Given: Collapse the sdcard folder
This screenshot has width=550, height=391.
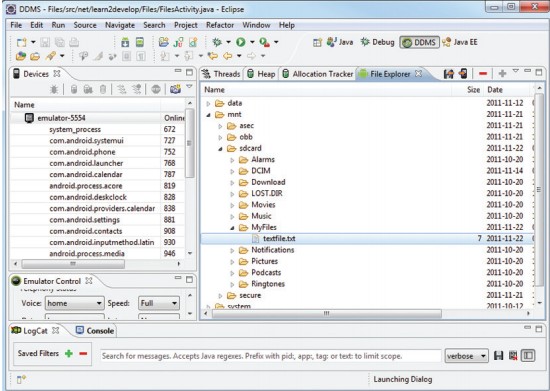Looking at the screenshot, I should (x=220, y=149).
